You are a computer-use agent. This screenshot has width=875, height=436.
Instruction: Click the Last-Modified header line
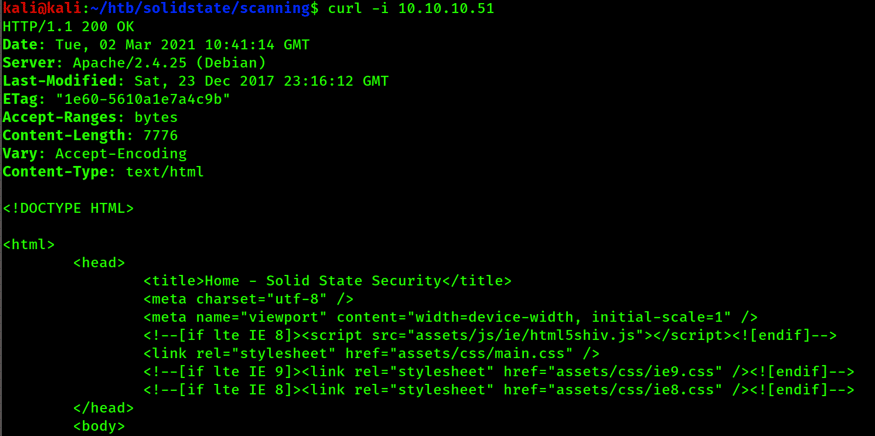pyautogui.click(x=196, y=81)
